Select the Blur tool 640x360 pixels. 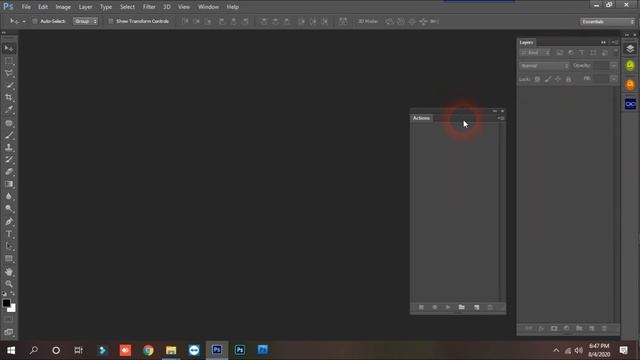pos(9,196)
